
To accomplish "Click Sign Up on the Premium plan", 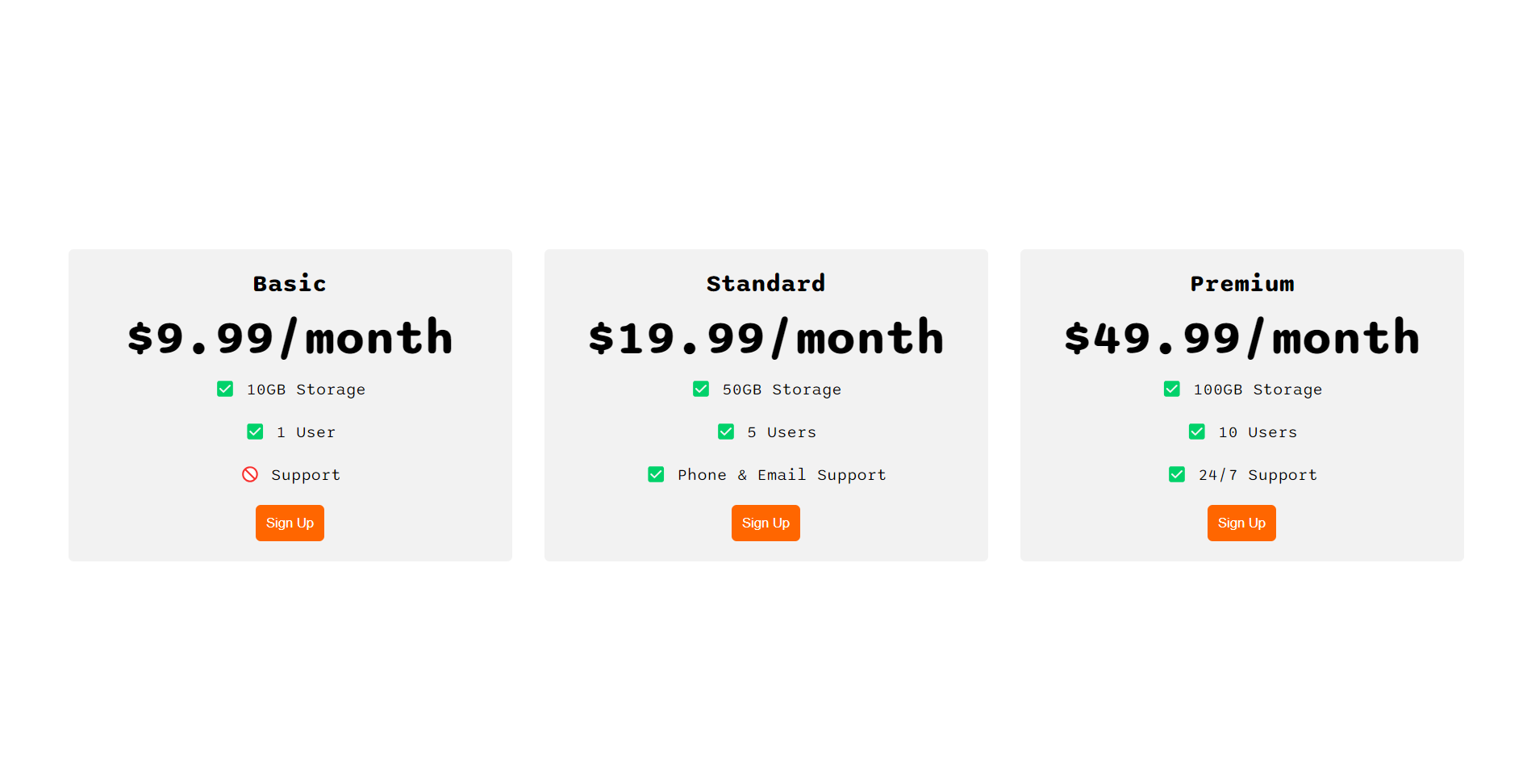I will click(1241, 523).
